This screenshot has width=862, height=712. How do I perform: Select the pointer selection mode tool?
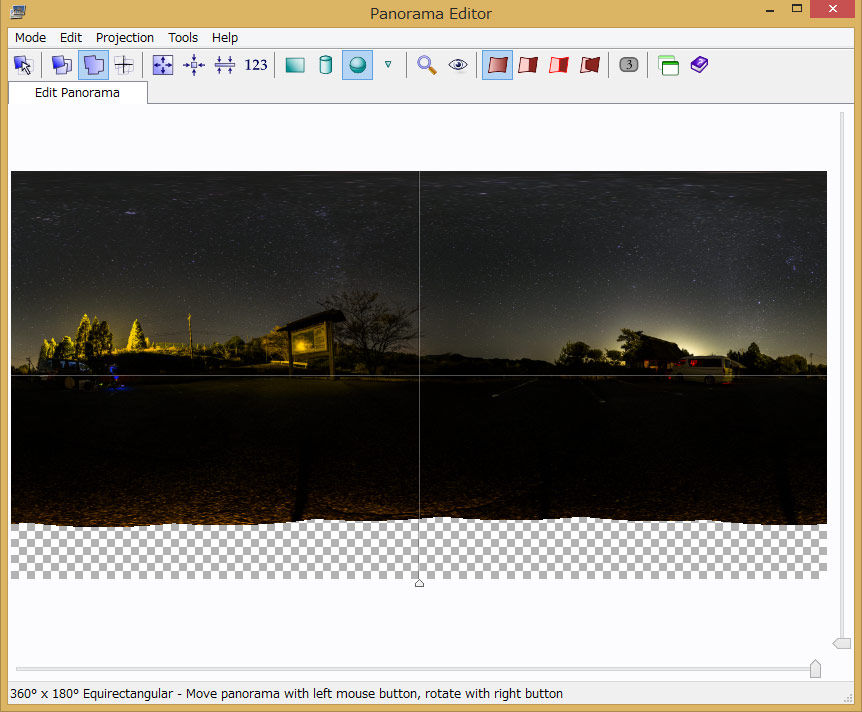[24, 65]
